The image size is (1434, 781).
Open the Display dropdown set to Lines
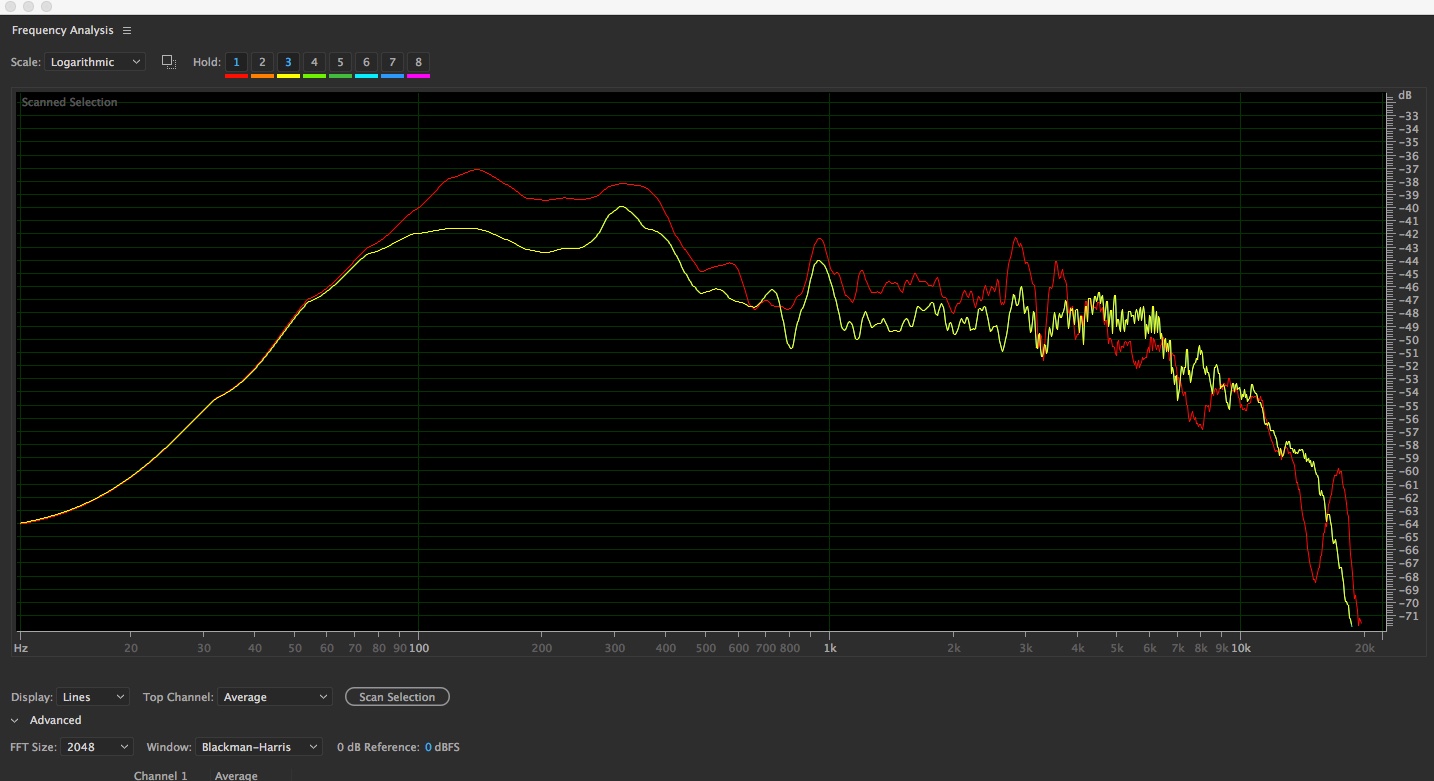click(x=93, y=697)
